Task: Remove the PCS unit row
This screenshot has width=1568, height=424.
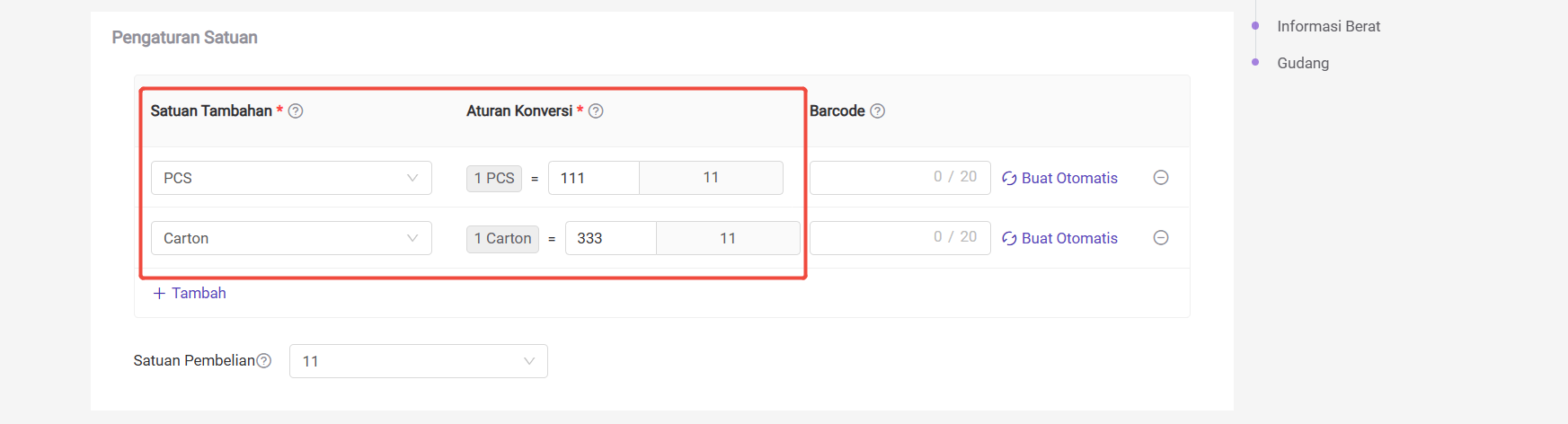Action: coord(1161,178)
